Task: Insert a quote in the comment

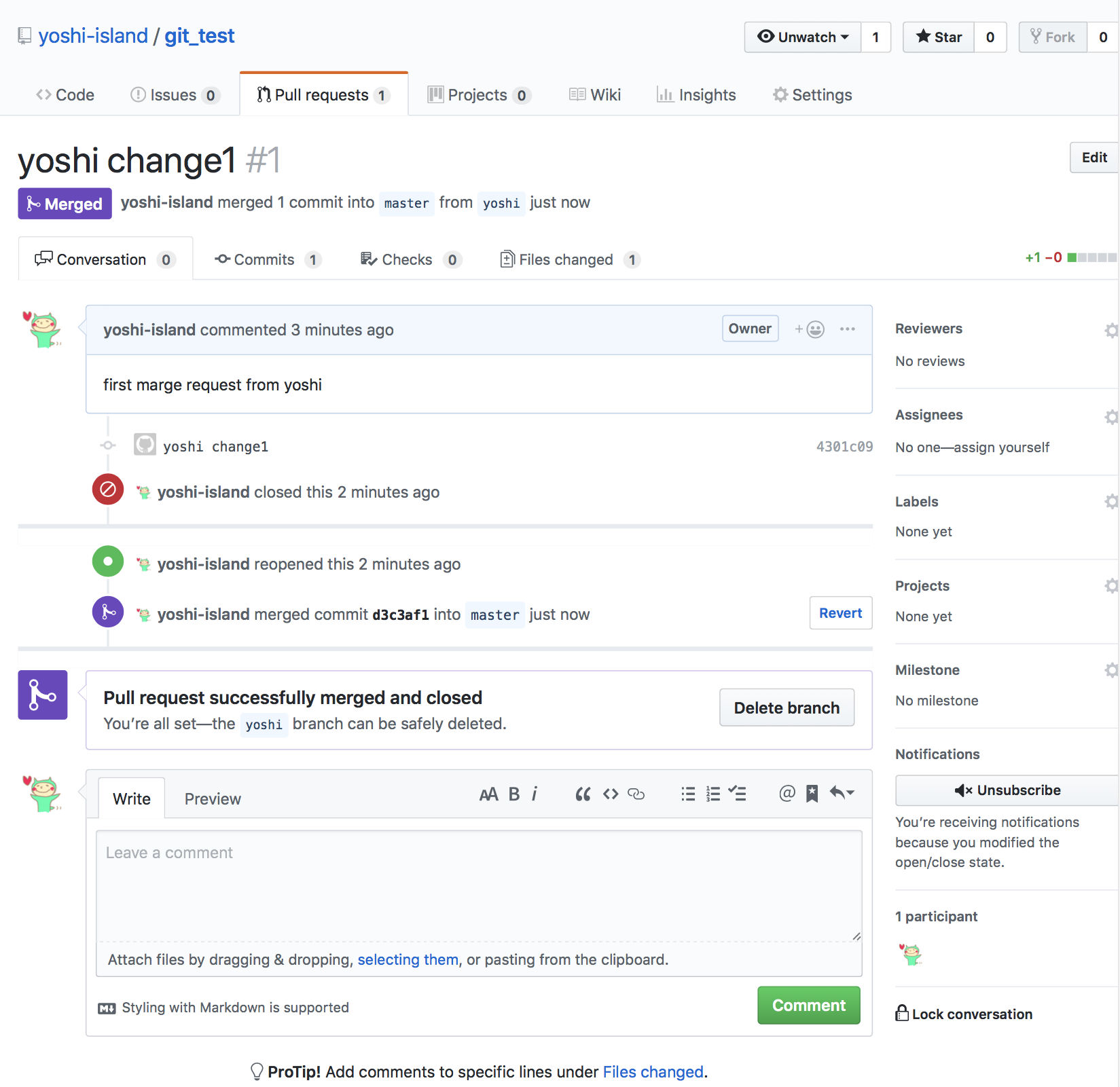Action: point(583,794)
